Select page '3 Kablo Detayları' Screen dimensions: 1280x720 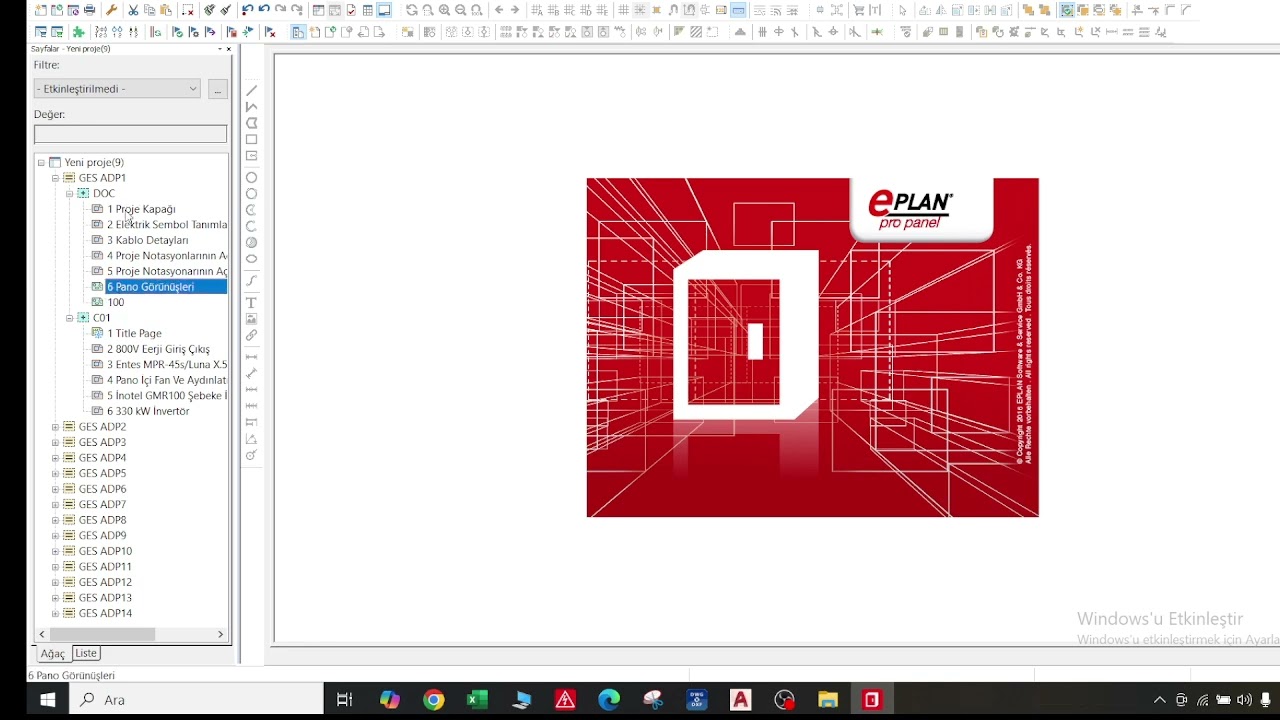coord(147,240)
